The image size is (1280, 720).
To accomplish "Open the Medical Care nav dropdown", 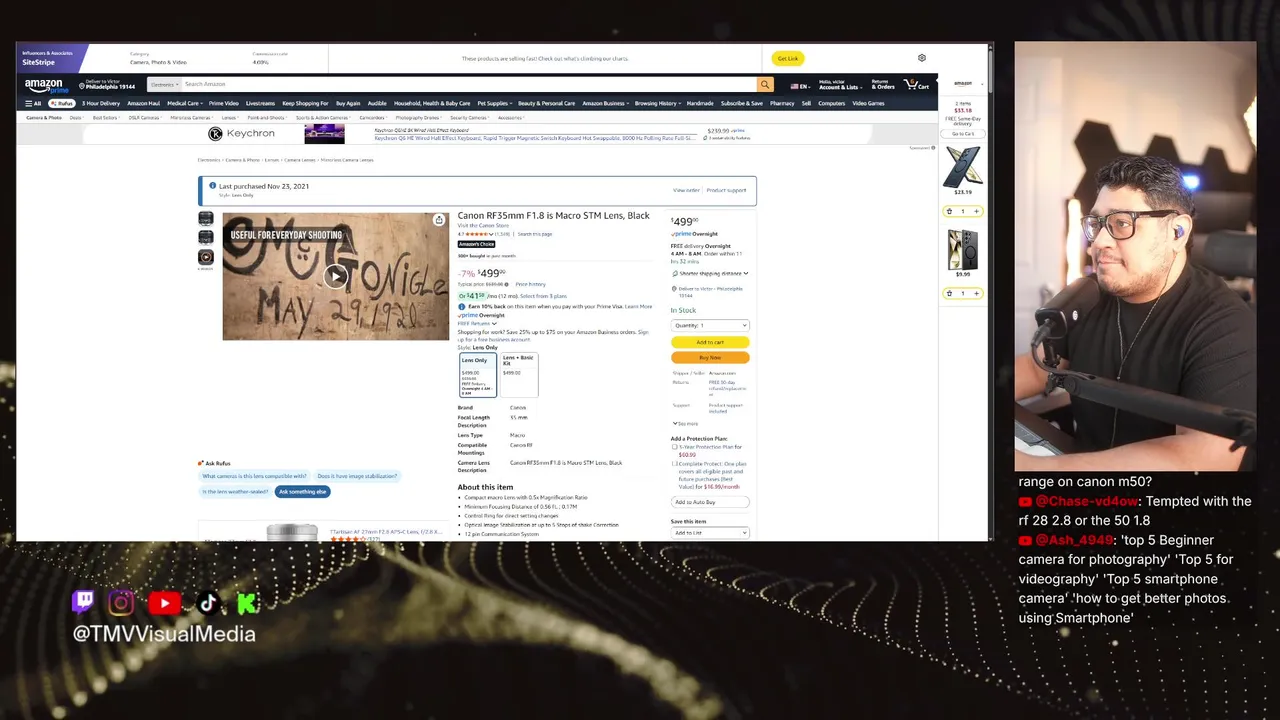I will pos(183,103).
